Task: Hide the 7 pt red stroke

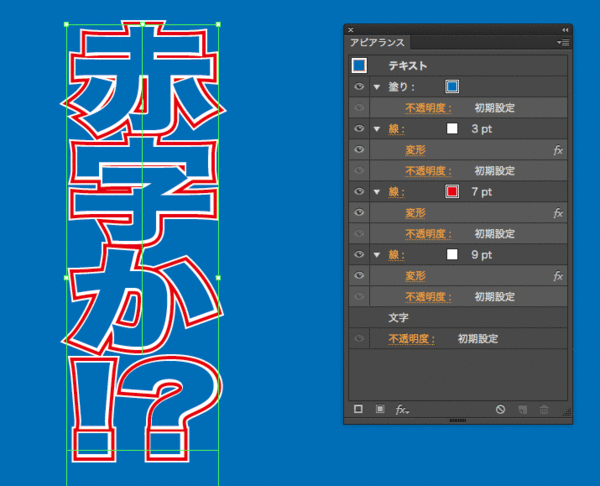Action: pyautogui.click(x=359, y=191)
